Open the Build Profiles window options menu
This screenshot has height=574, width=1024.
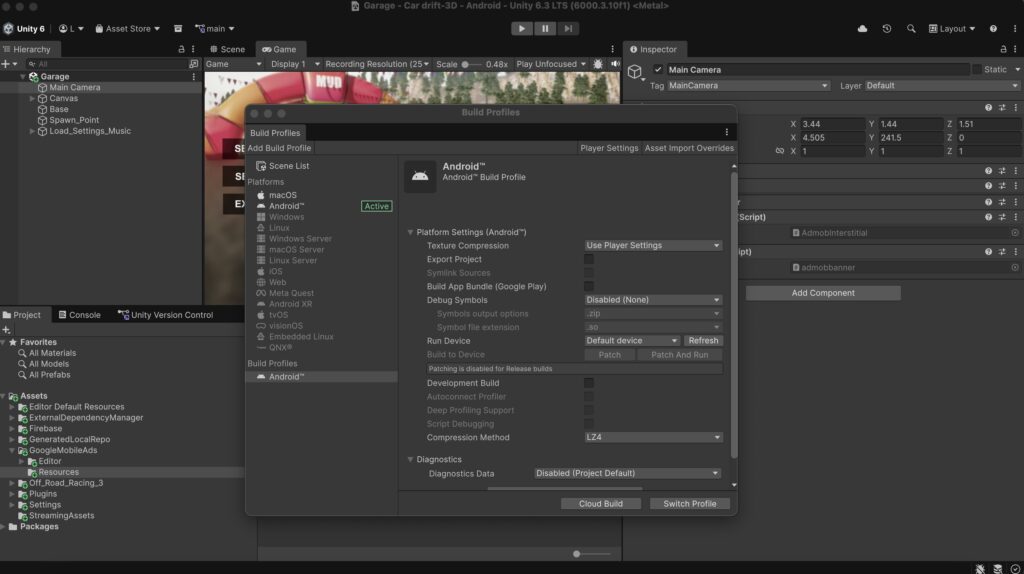point(726,133)
